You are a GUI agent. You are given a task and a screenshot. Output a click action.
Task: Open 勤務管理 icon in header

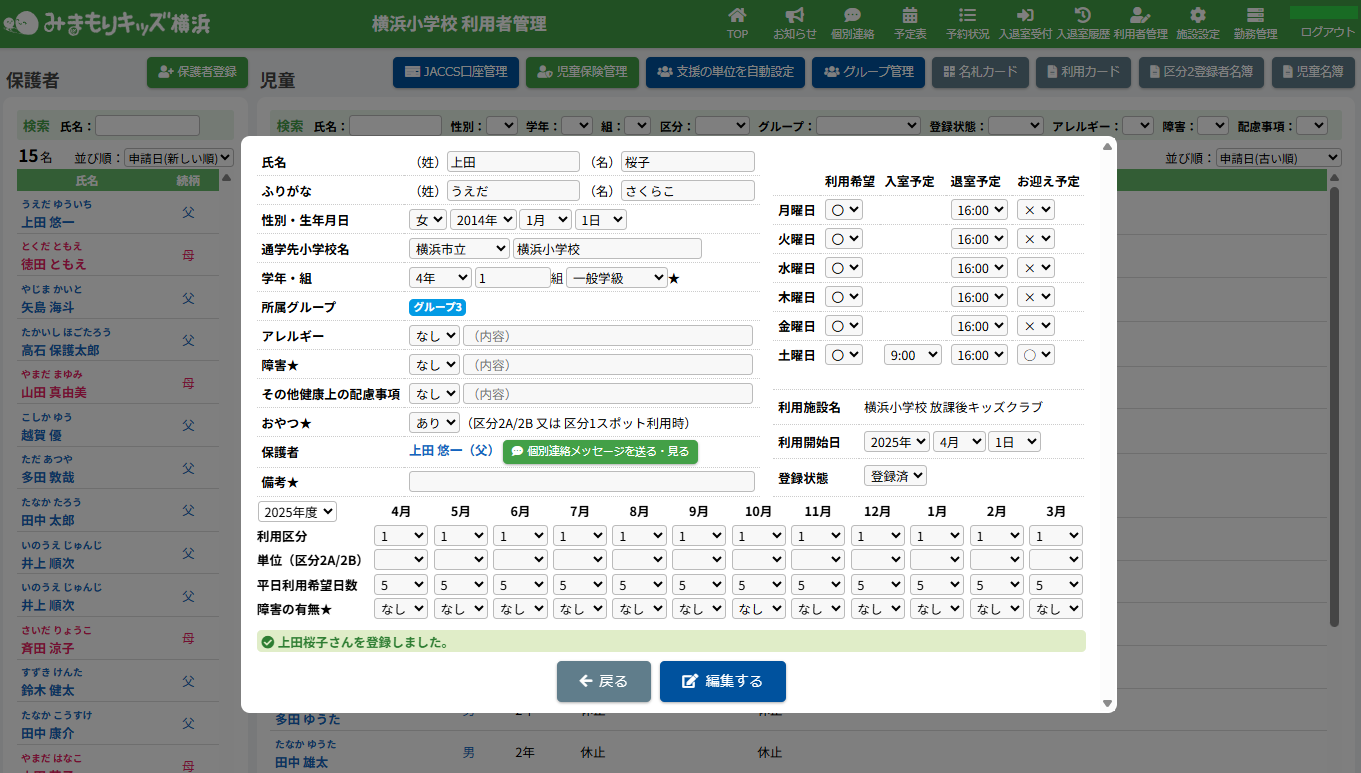(x=1255, y=16)
